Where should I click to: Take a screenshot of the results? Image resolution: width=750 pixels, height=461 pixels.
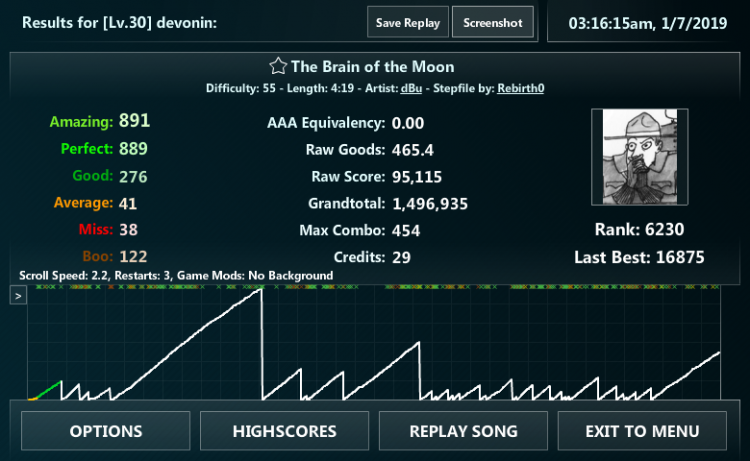pos(492,23)
